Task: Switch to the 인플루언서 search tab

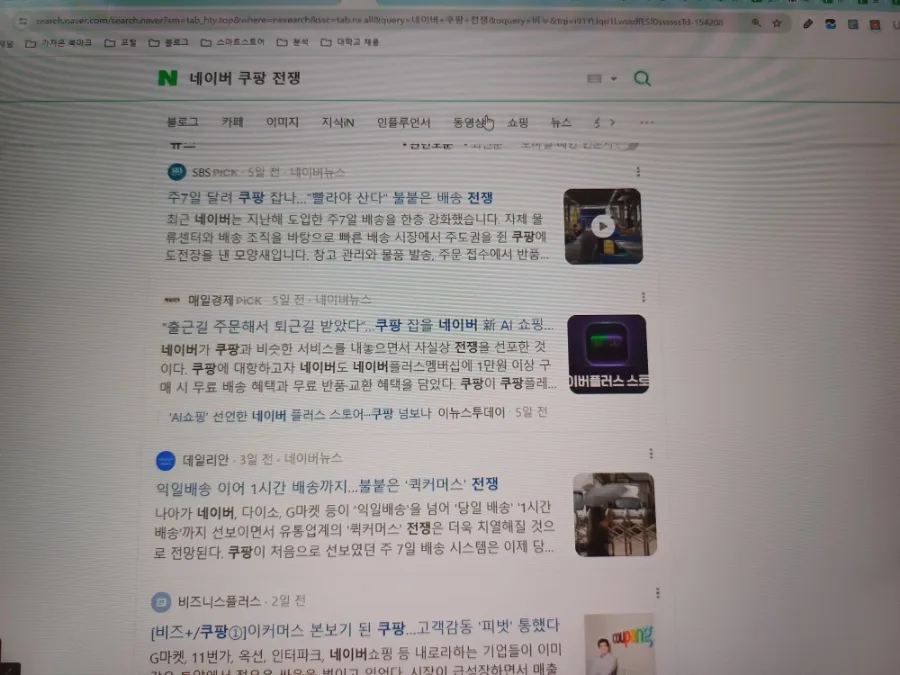Action: 404,122
